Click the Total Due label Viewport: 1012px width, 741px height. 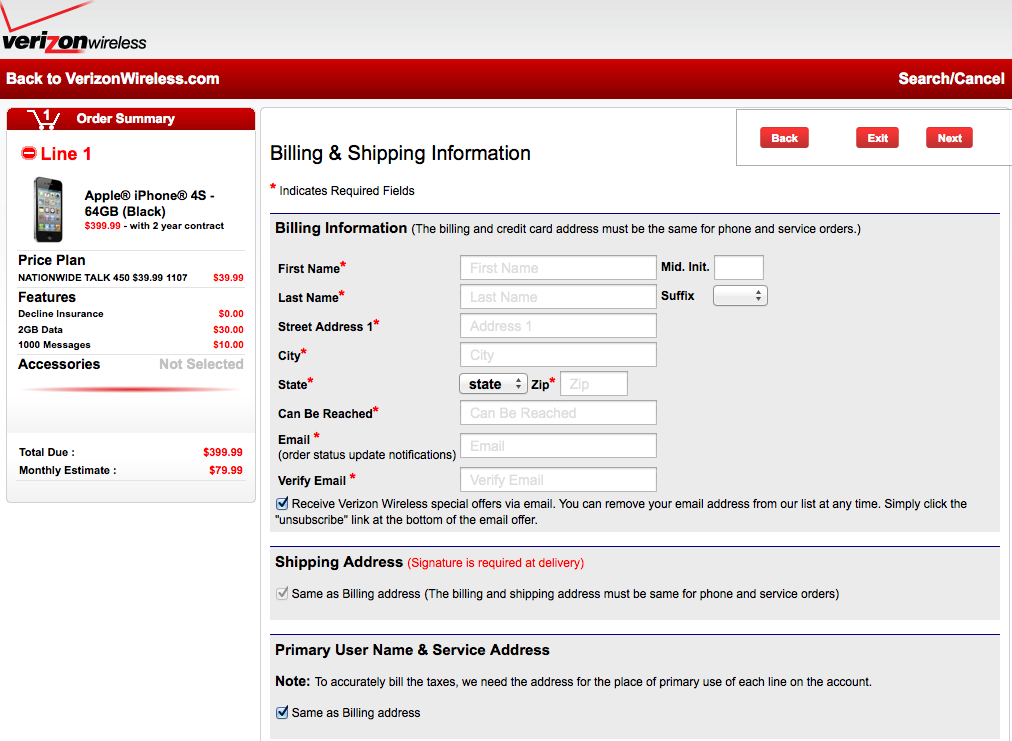click(46, 452)
